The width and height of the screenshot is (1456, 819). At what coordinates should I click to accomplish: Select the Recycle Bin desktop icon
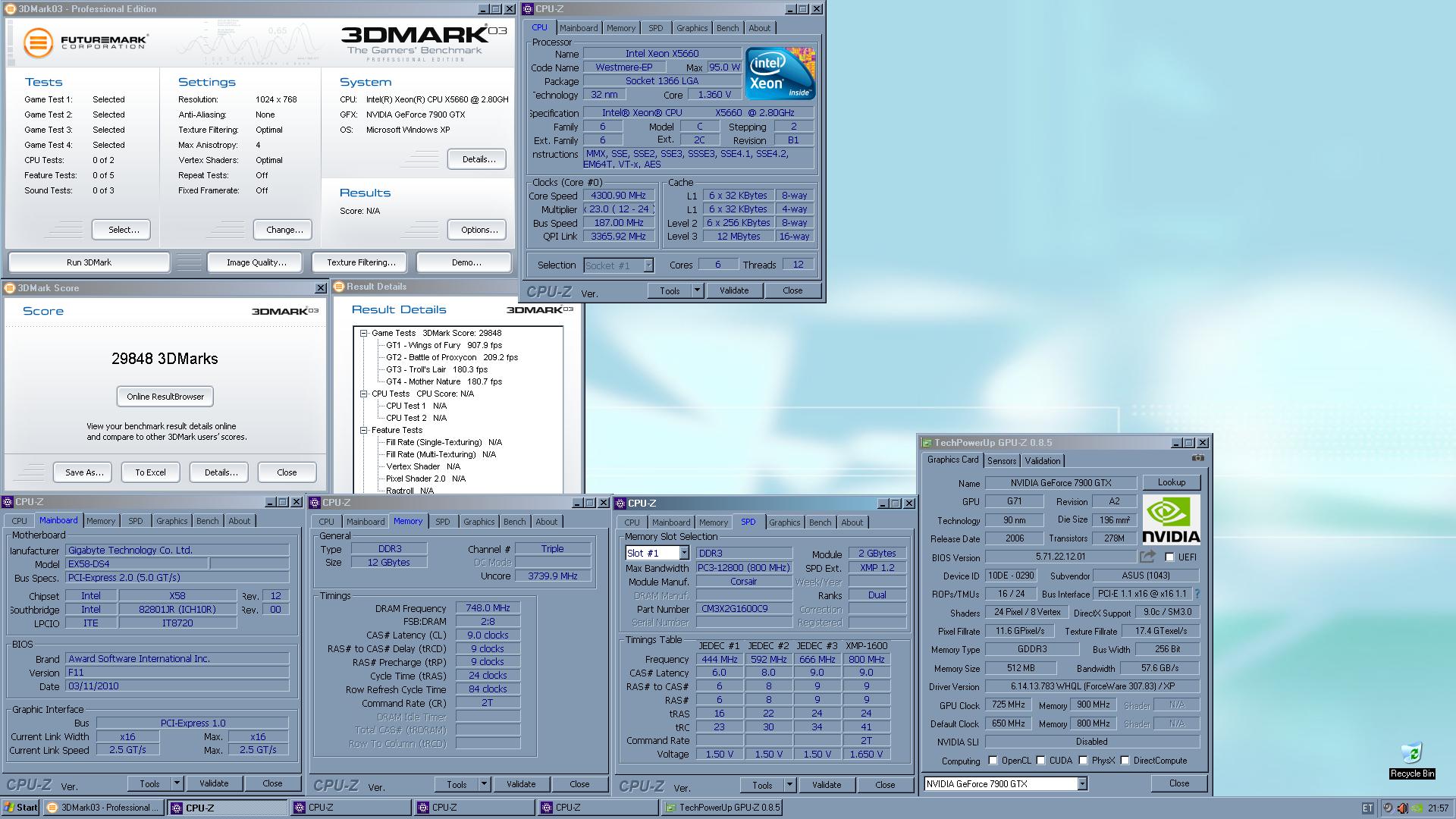[1411, 760]
